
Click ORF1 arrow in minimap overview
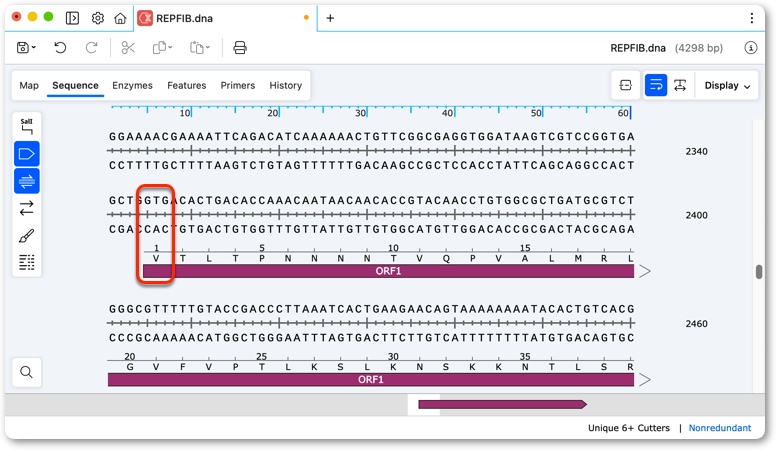(x=503, y=404)
